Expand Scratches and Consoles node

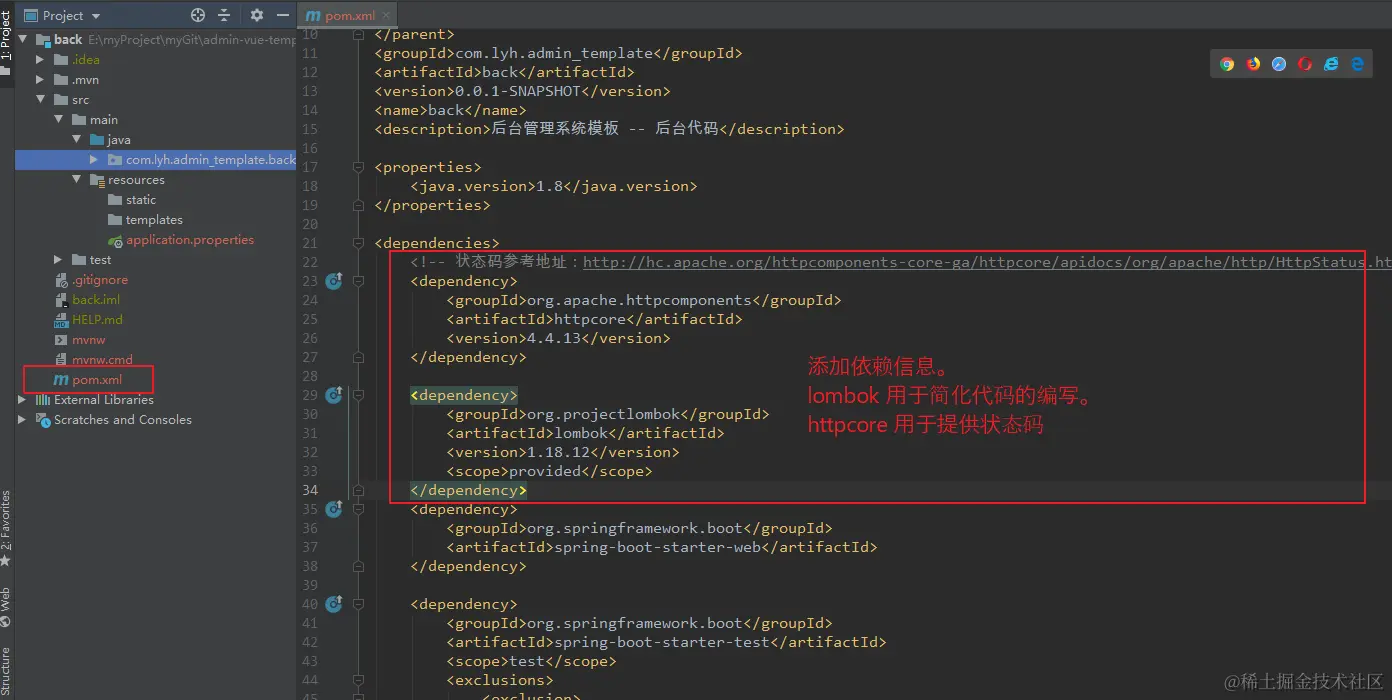pyautogui.click(x=23, y=420)
